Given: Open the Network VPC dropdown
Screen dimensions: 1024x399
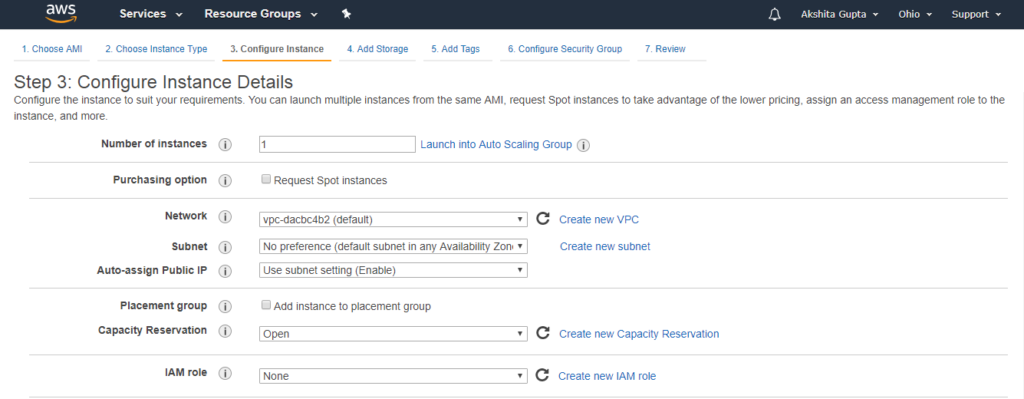Looking at the screenshot, I should pyautogui.click(x=393, y=219).
